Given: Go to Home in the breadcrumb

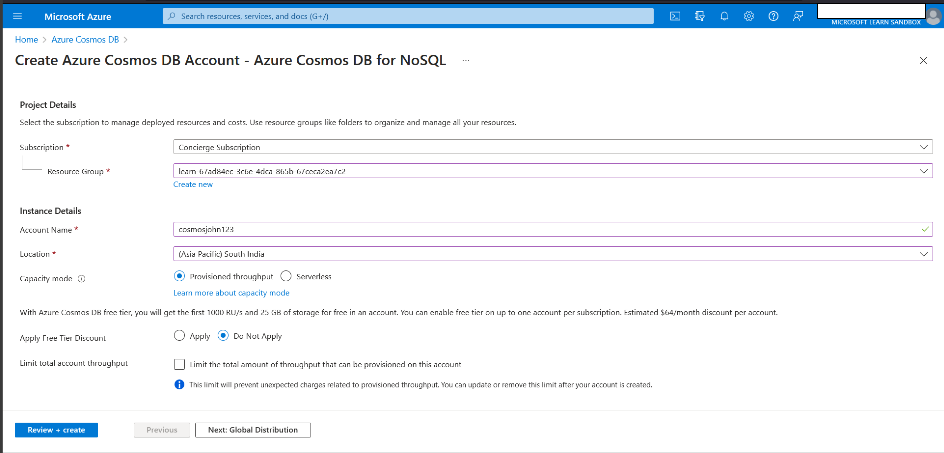Looking at the screenshot, I should point(26,39).
